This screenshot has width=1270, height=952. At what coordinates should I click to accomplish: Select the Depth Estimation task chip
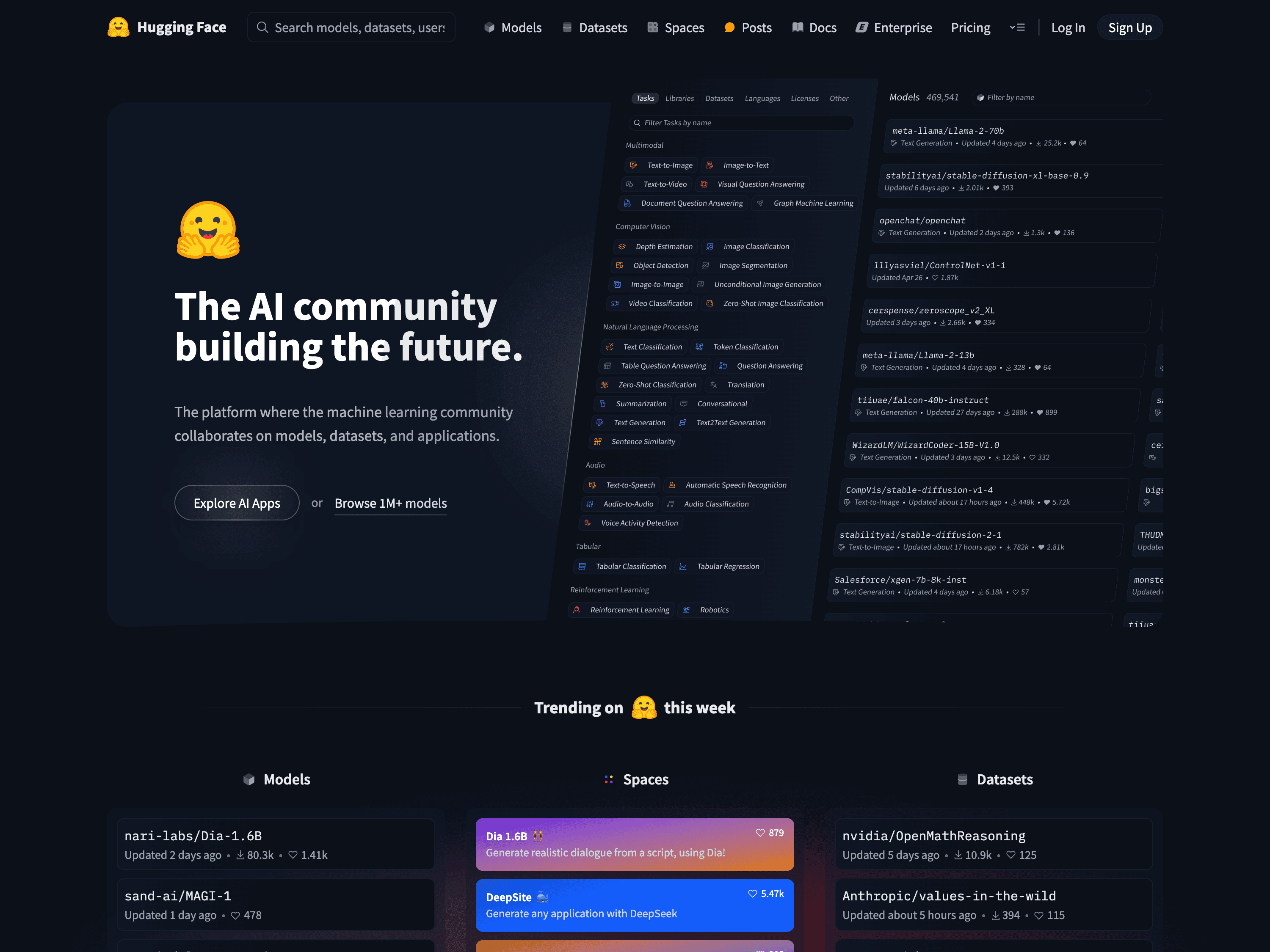(655, 247)
